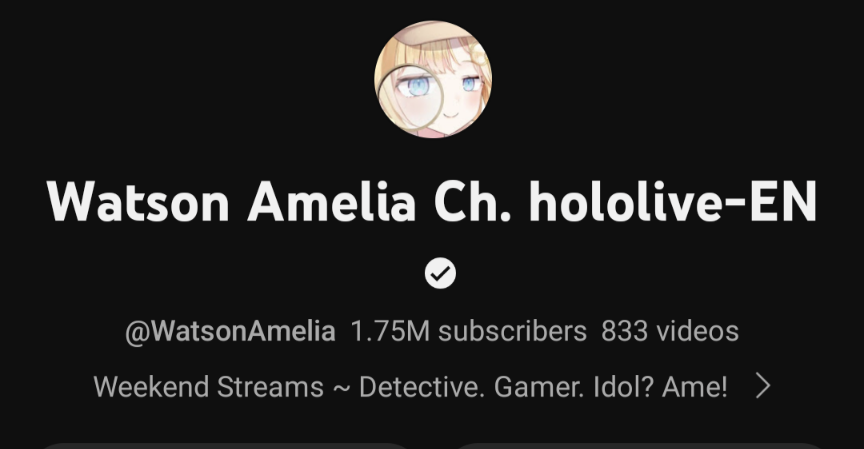
Task: Open the 833 videos count
Action: click(x=669, y=331)
